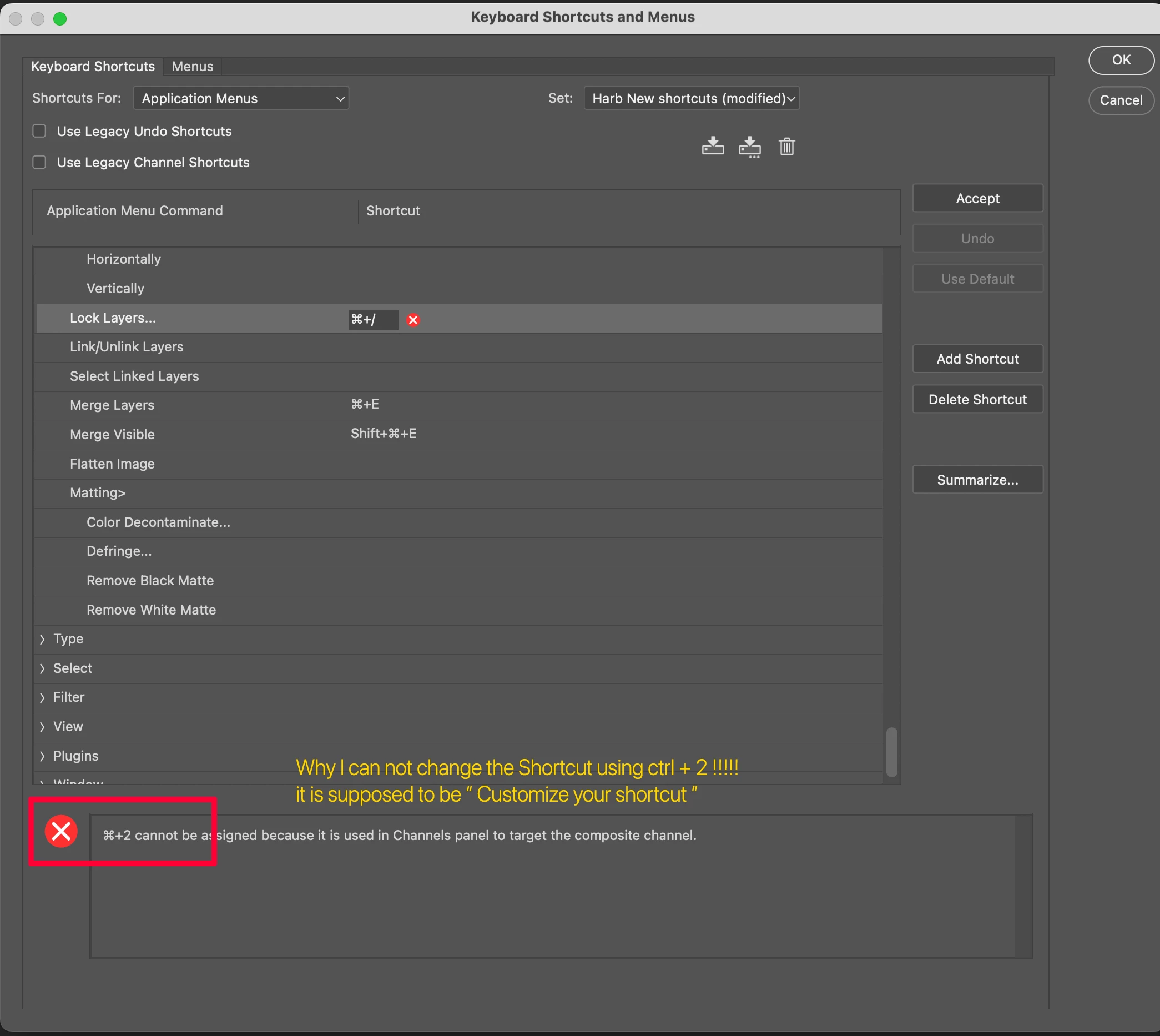Click the large red error icon
This screenshot has width=1160, height=1036.
[62, 832]
